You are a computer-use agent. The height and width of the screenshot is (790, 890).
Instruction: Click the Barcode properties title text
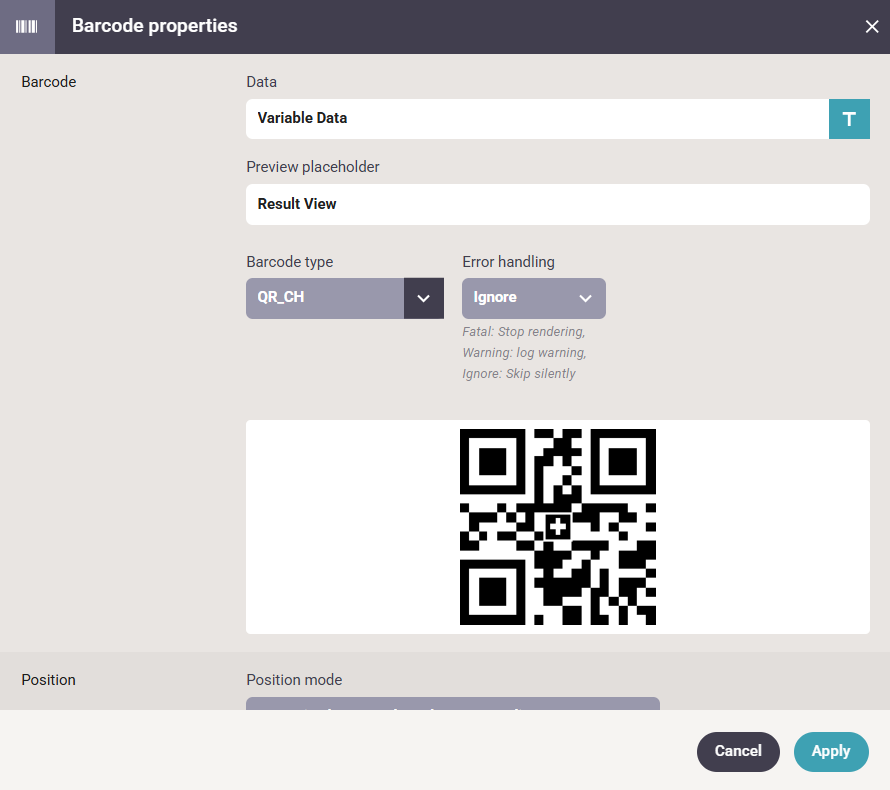[154, 26]
